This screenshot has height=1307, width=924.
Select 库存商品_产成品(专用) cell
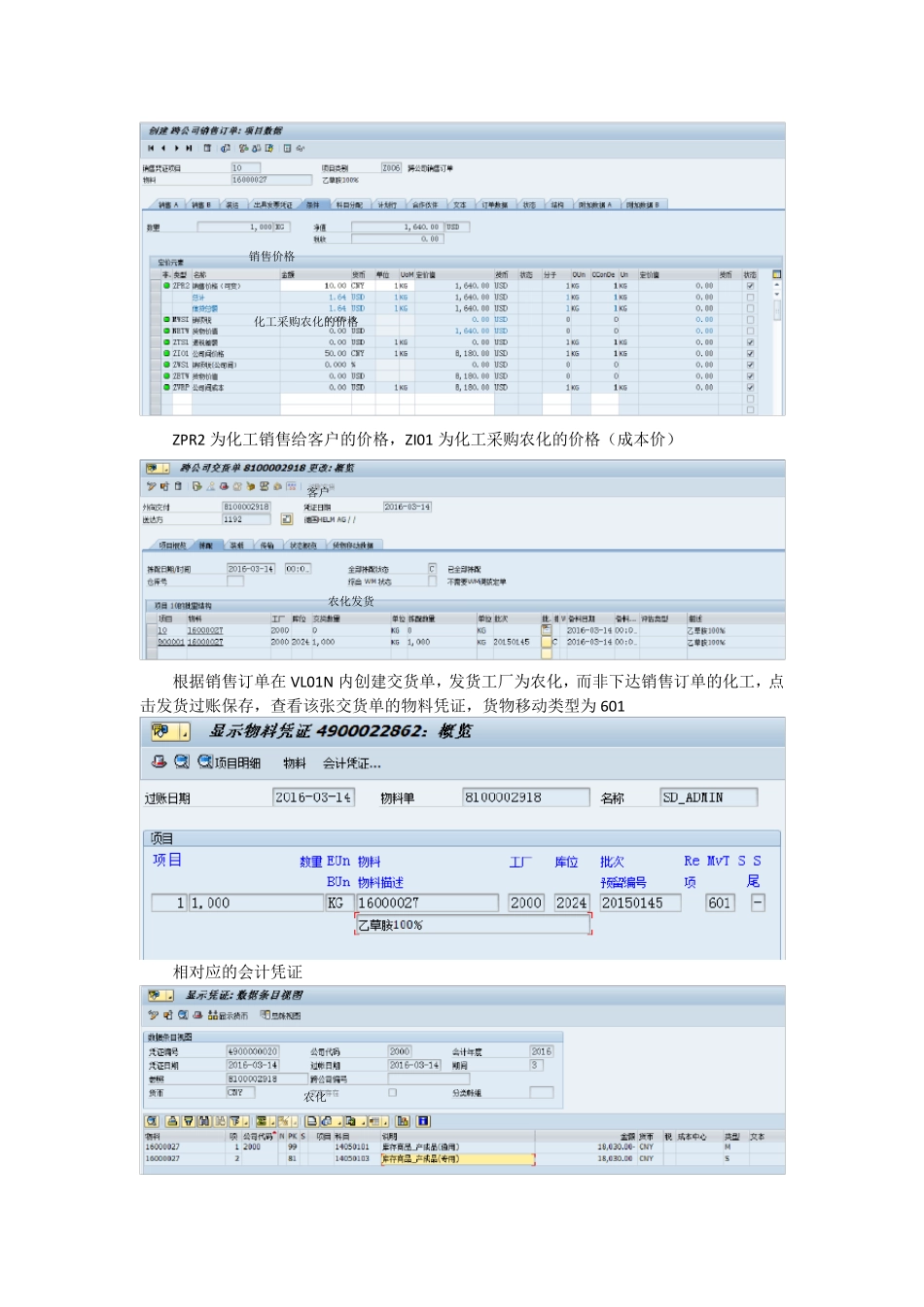[x=457, y=1158]
